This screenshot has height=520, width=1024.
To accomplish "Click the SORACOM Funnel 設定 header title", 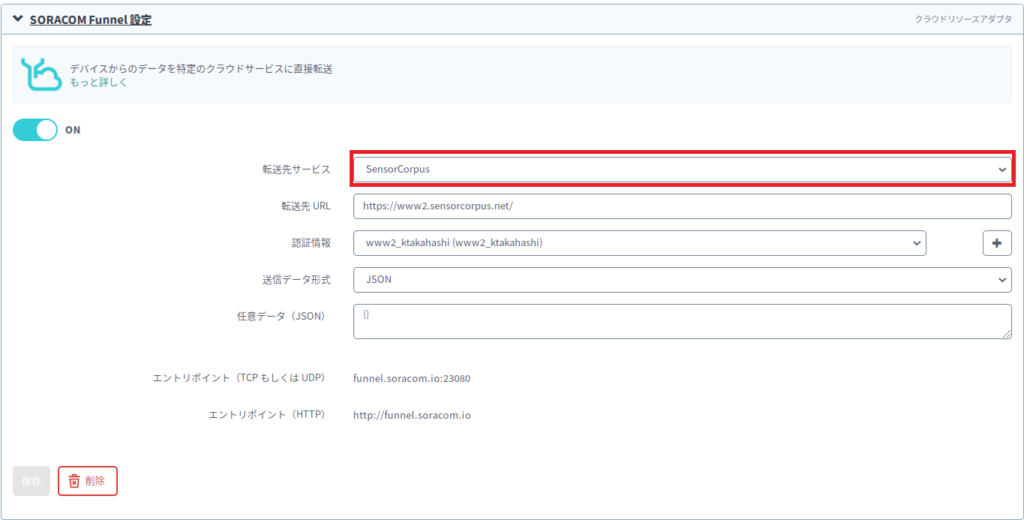I will pos(90,19).
